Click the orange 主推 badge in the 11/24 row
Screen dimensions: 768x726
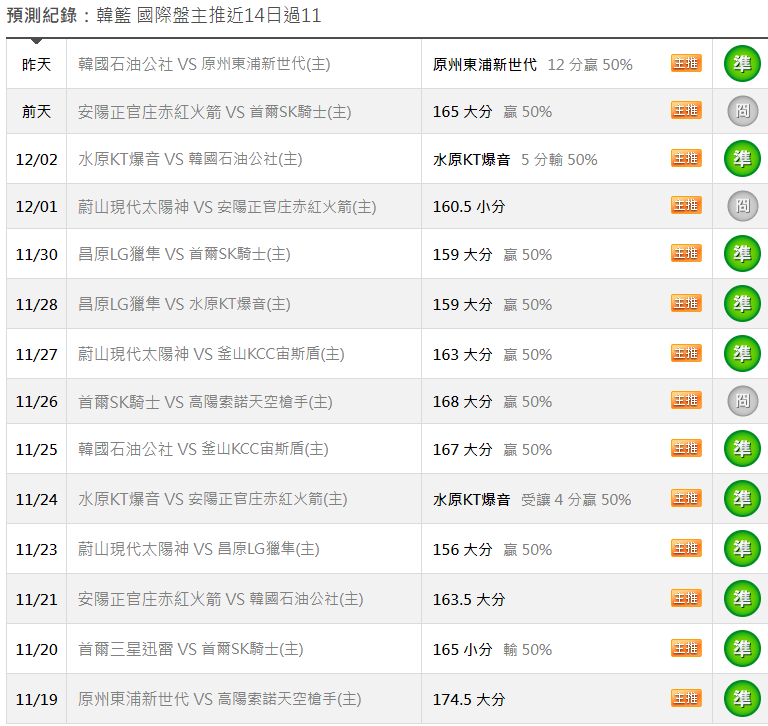click(x=686, y=498)
